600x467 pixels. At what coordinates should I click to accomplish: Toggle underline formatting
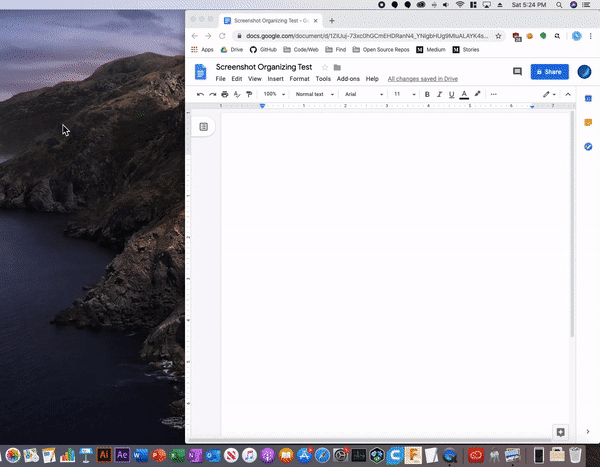[452, 94]
